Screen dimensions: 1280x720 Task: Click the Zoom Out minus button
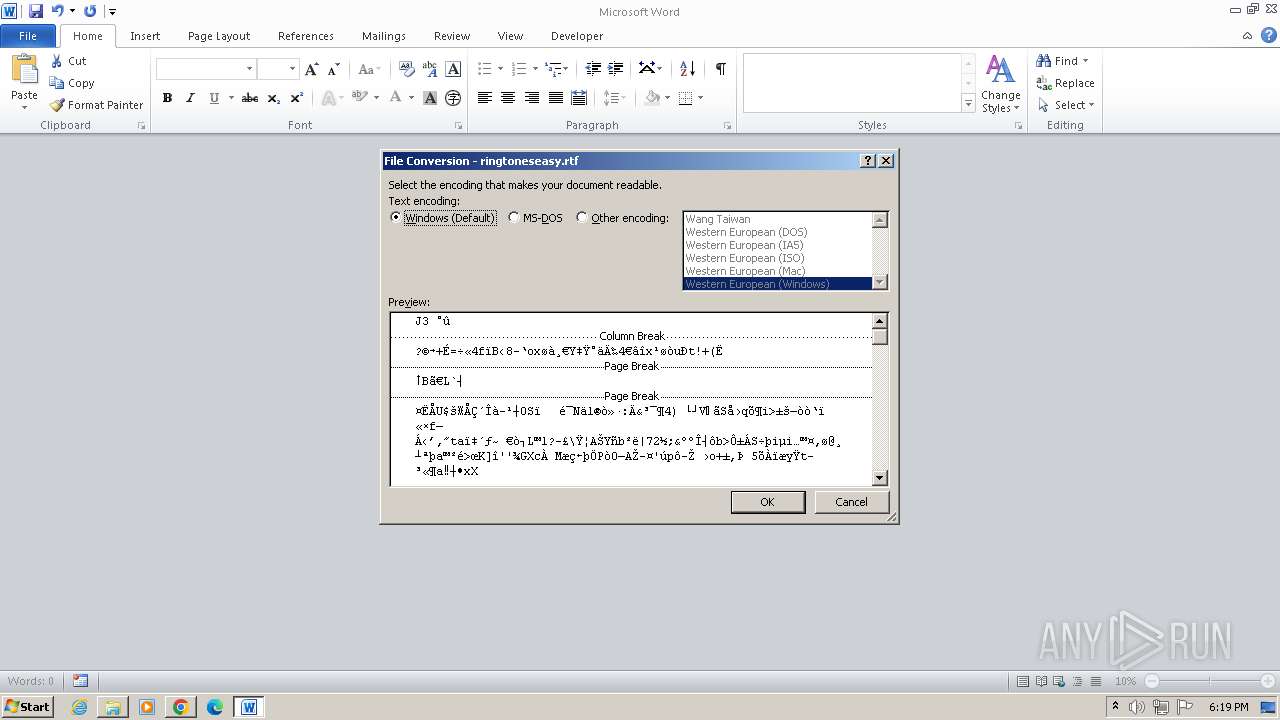[x=1152, y=681]
